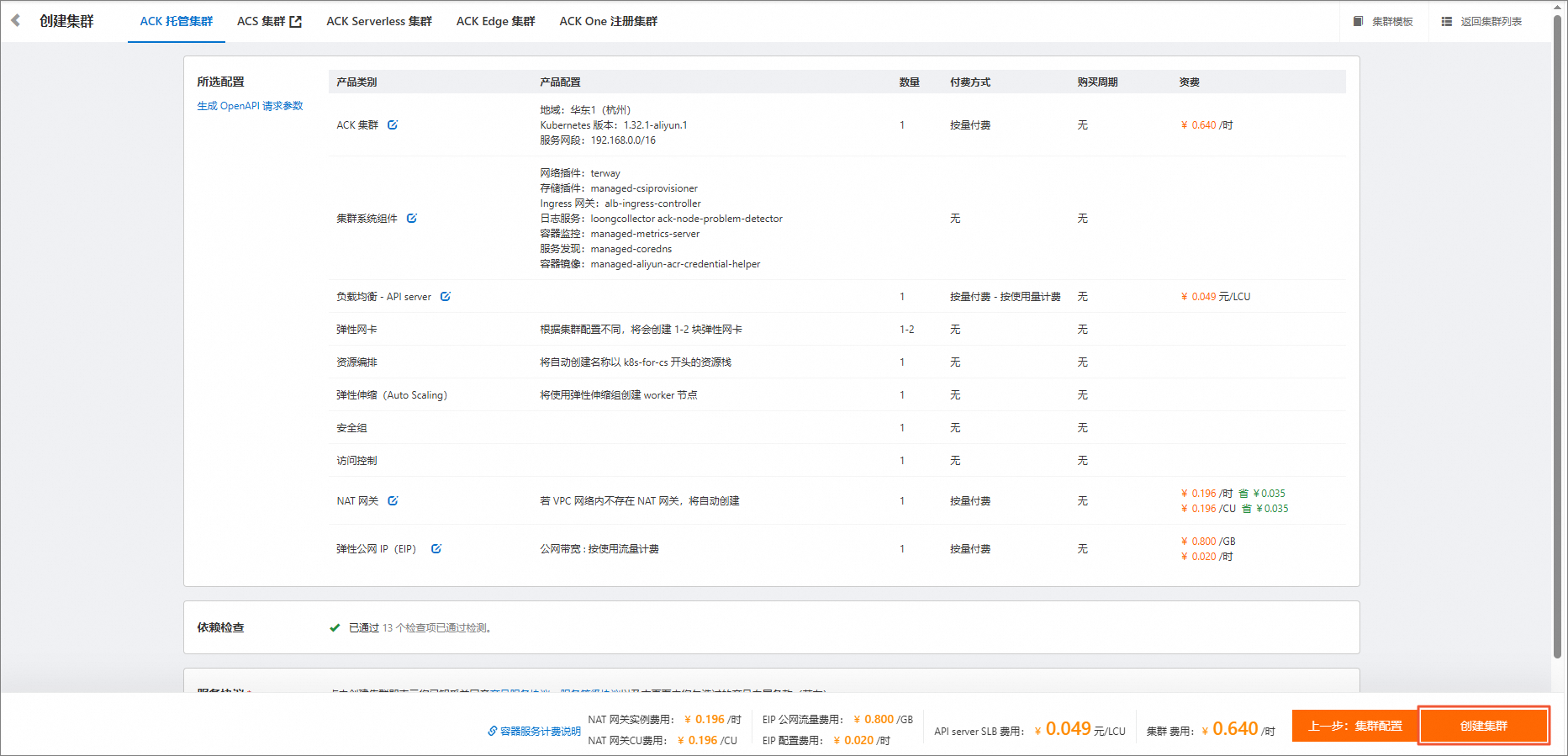Choose the ACK One 注册集群 tab

609,21
